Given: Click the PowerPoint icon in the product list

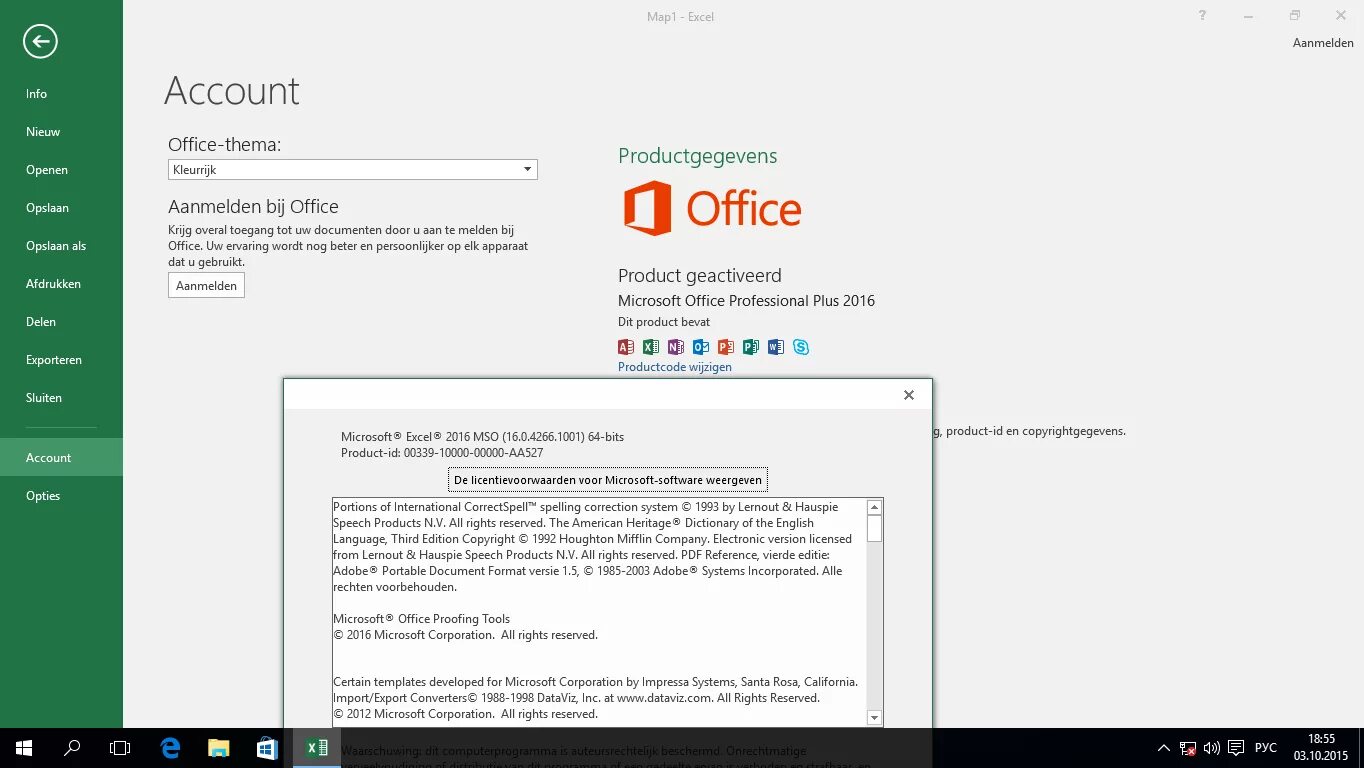Looking at the screenshot, I should click(726, 347).
